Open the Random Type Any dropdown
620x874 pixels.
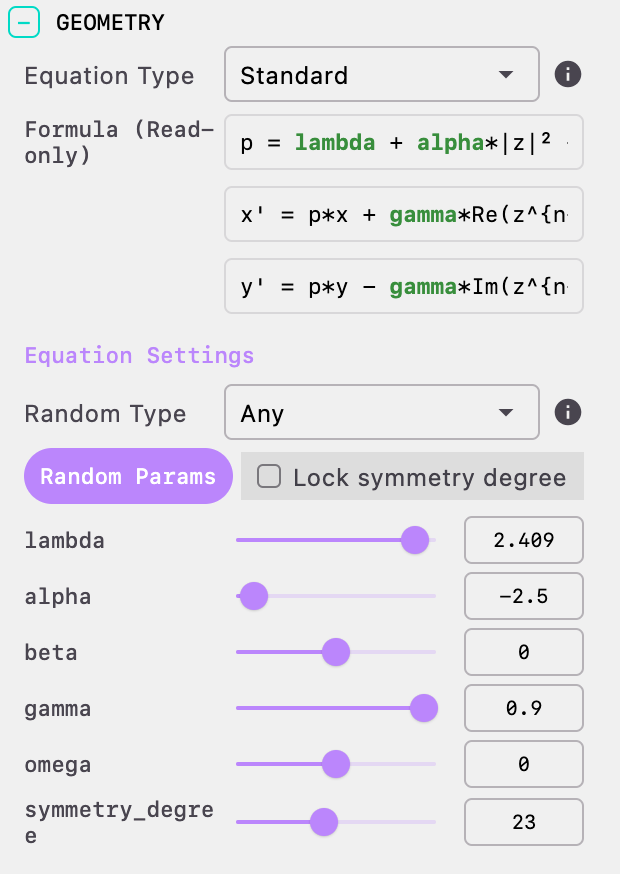(x=382, y=412)
